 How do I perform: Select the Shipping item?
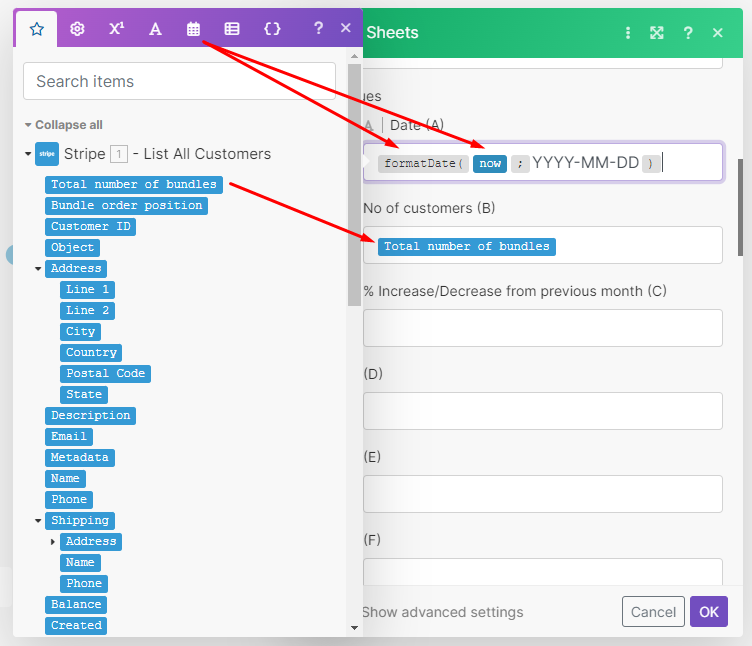tap(80, 520)
